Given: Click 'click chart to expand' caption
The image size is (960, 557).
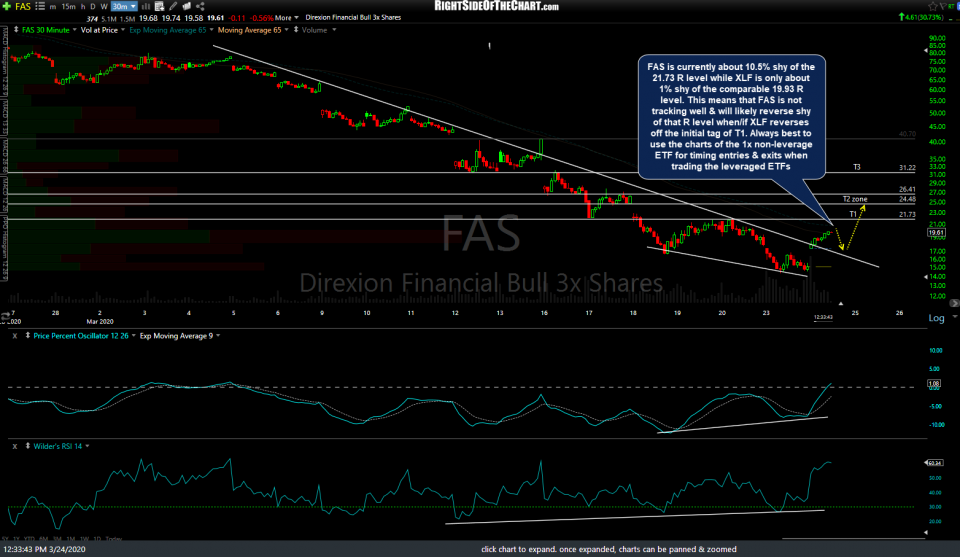Looking at the screenshot, I should 609,550.
